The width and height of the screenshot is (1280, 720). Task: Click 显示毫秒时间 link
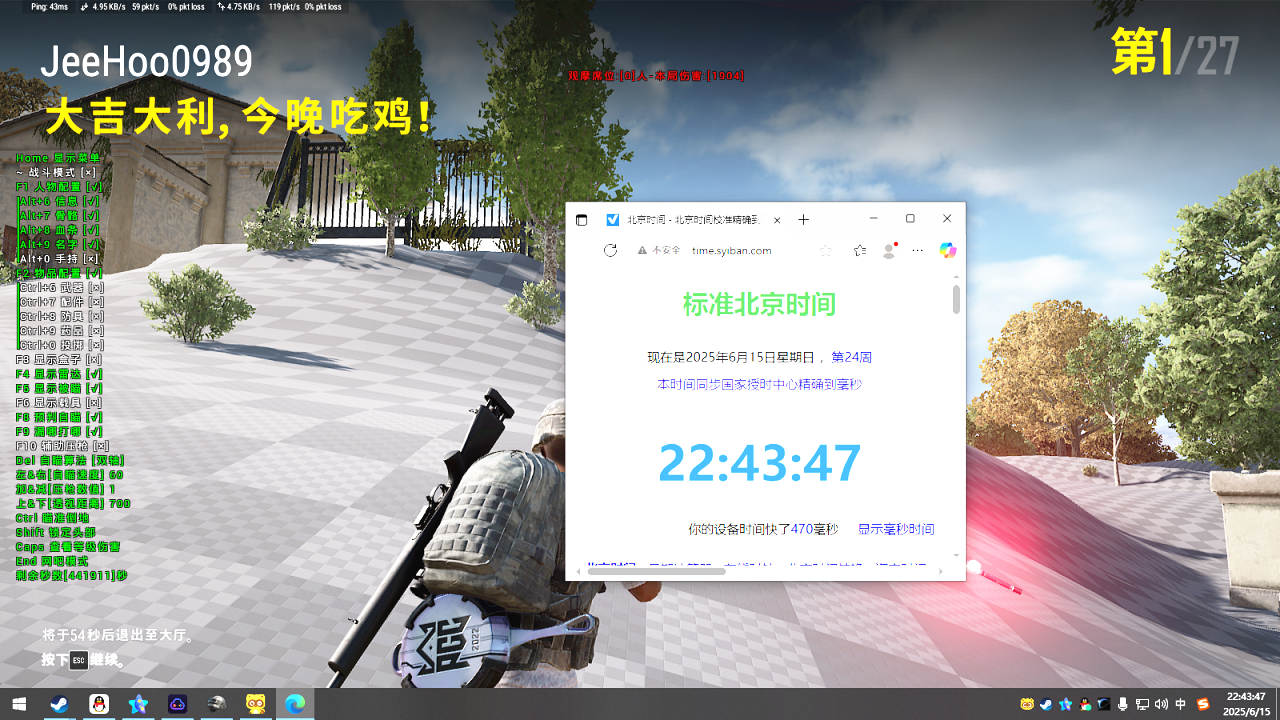tap(896, 529)
